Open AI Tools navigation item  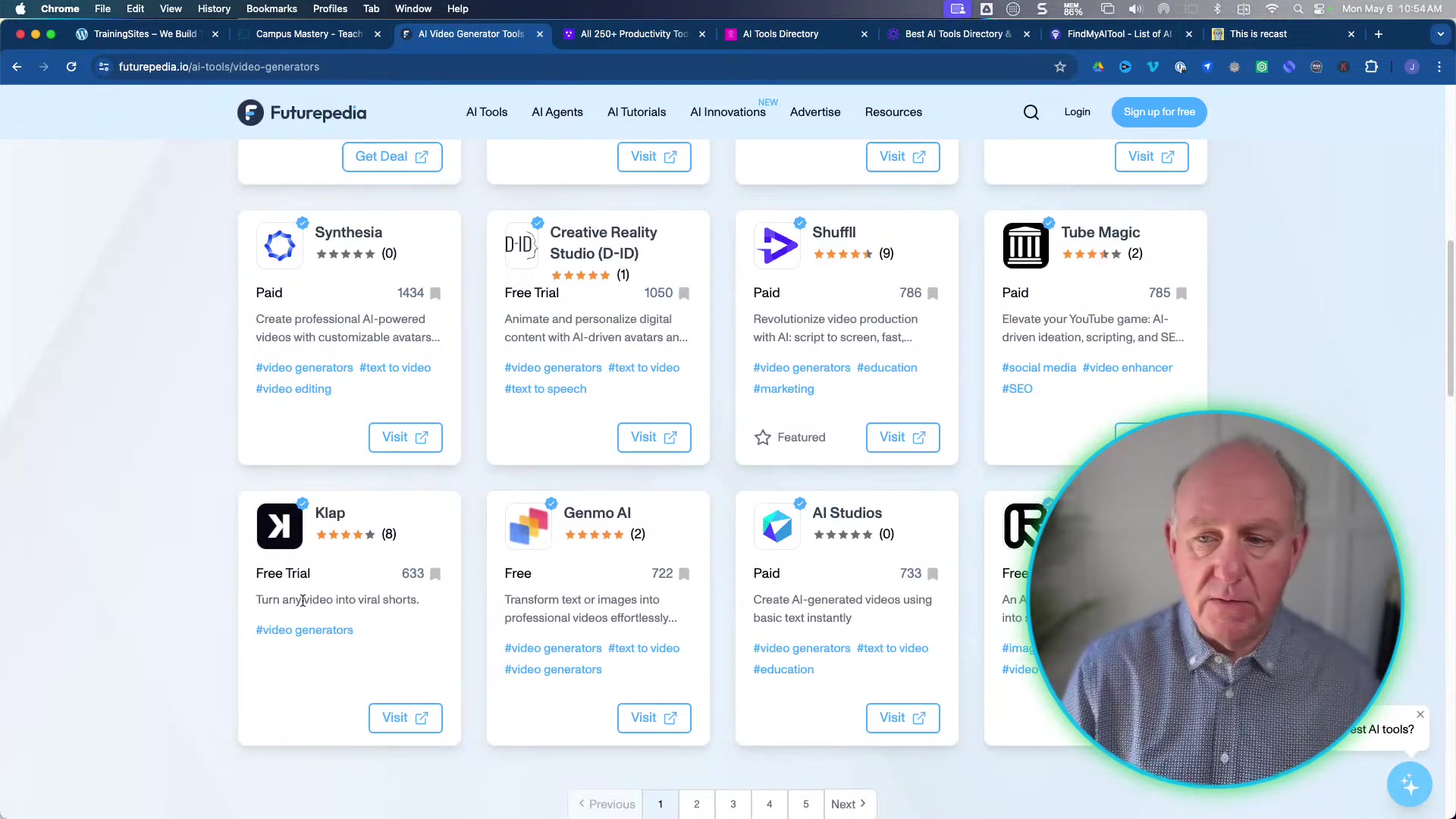click(487, 112)
